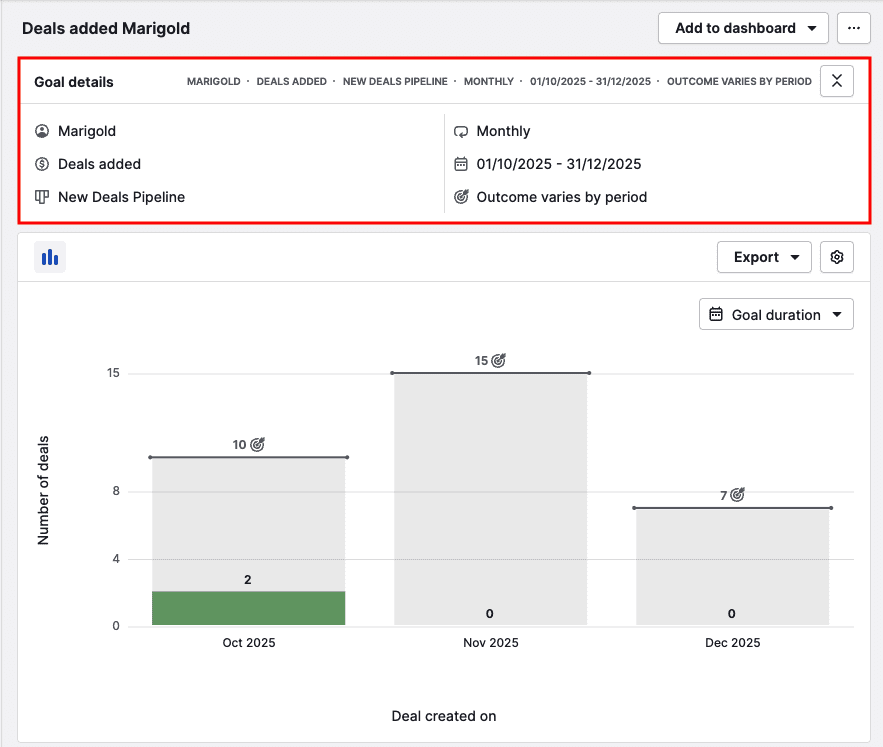Select the bar chart view icon
Image resolution: width=883 pixels, height=747 pixels.
coord(50,257)
